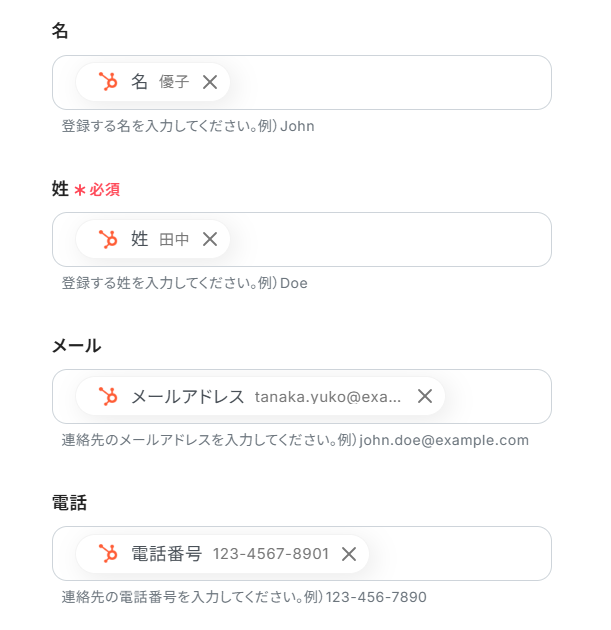Select the 姓 田中 chip label
The height and width of the screenshot is (630, 611).
[x=160, y=239]
